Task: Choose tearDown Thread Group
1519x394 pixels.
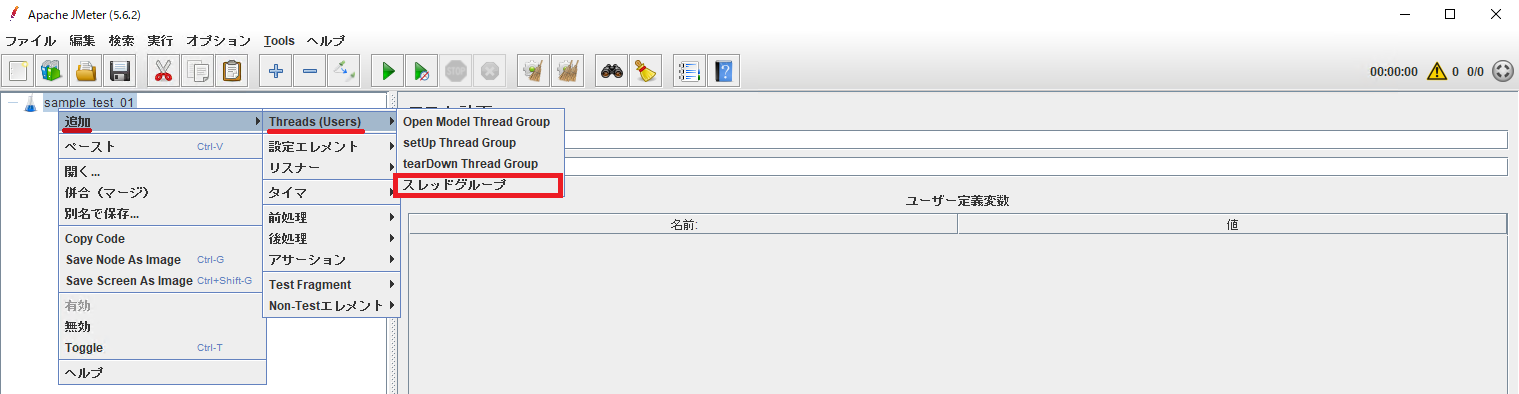Action: click(x=480, y=163)
